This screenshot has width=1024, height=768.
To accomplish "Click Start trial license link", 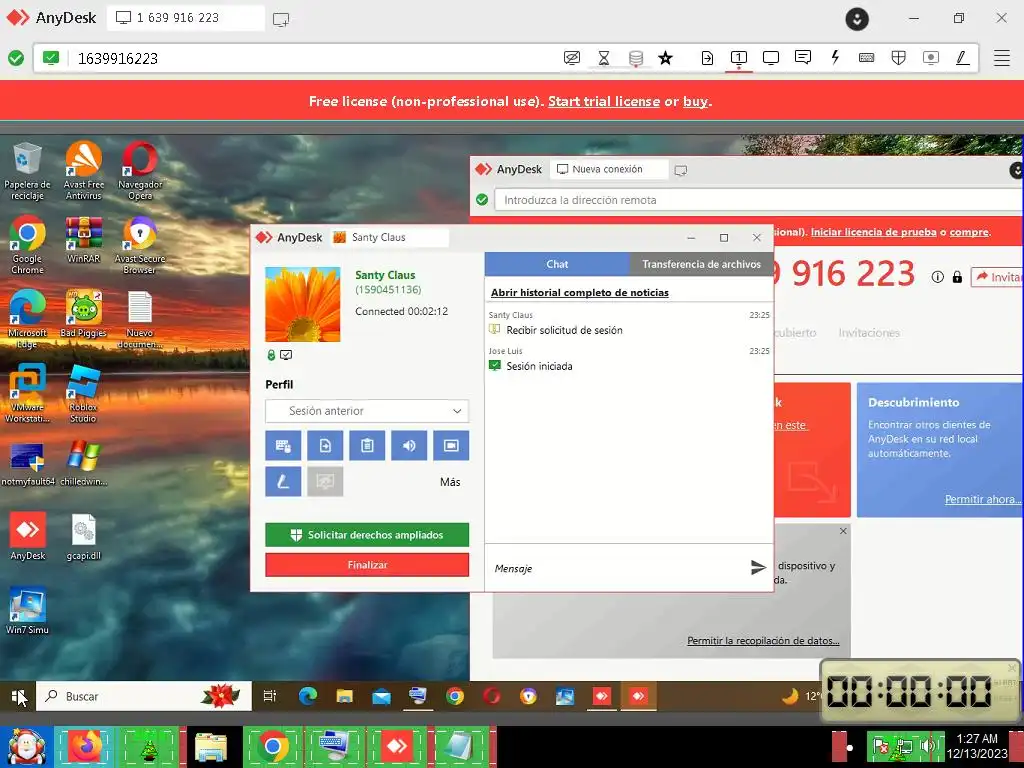I will click(x=603, y=101).
